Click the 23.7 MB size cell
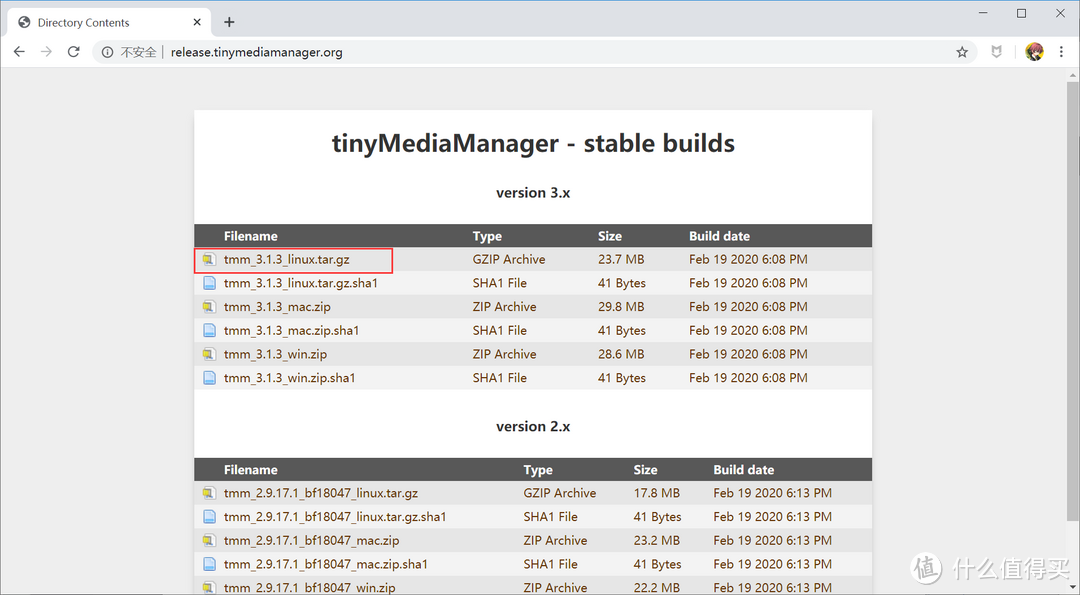 coord(621,260)
